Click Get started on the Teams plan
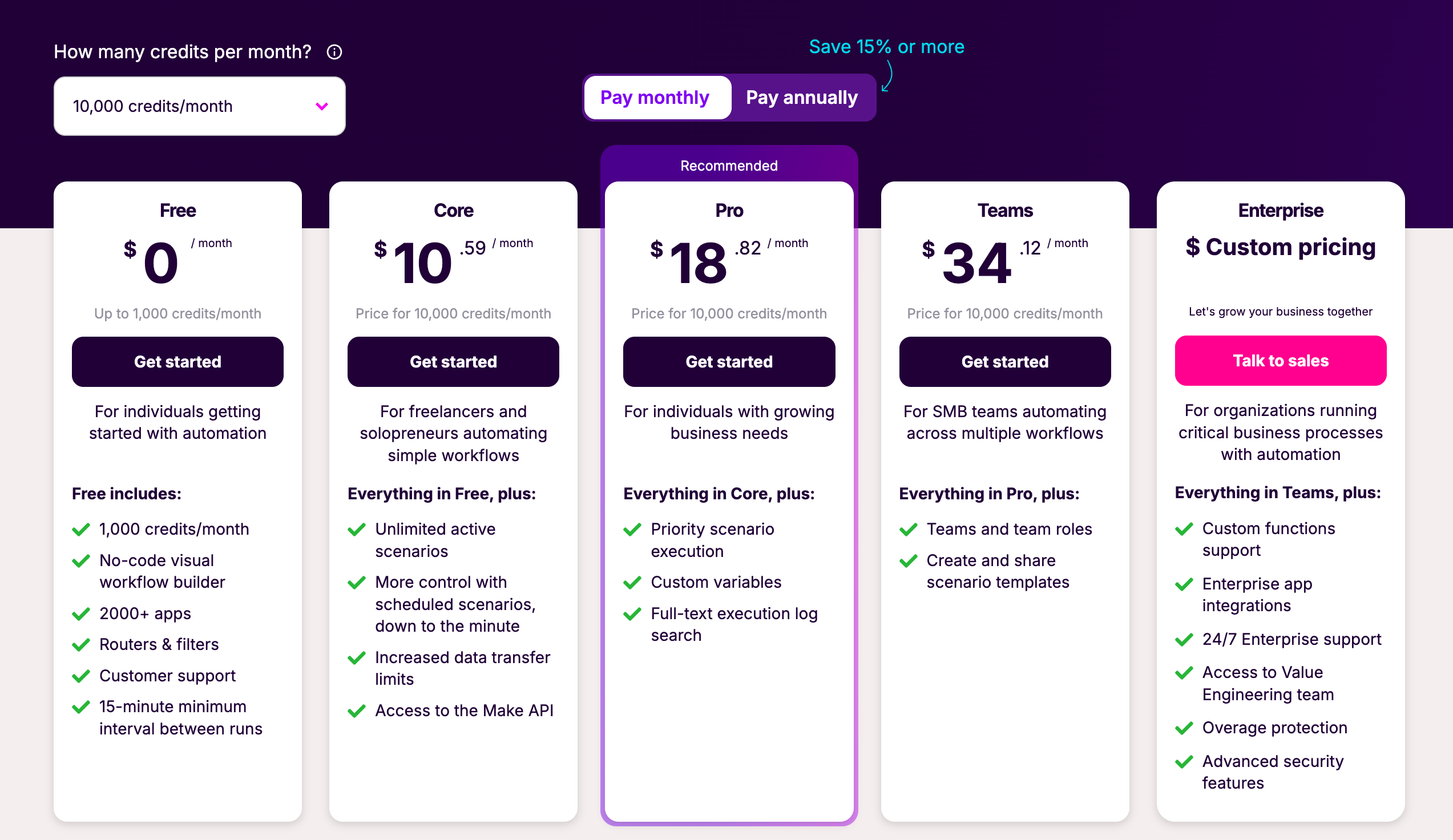 (1004, 361)
